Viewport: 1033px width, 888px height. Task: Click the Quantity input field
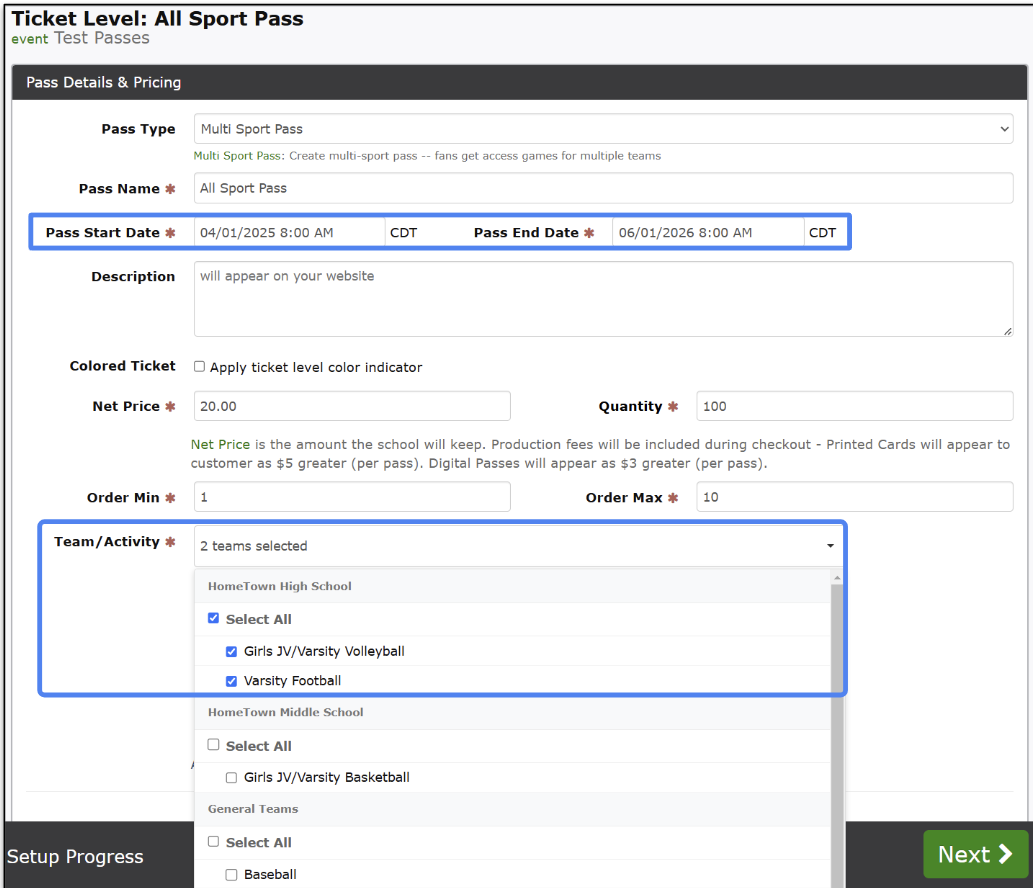coord(854,406)
